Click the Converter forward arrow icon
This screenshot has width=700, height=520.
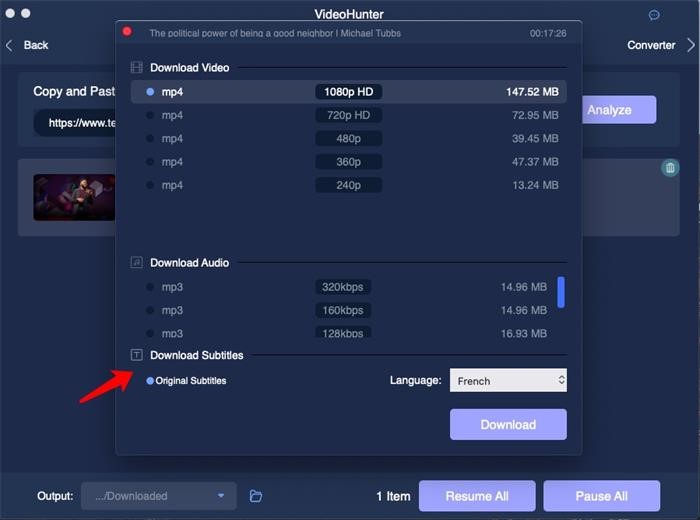pyautogui.click(x=691, y=45)
